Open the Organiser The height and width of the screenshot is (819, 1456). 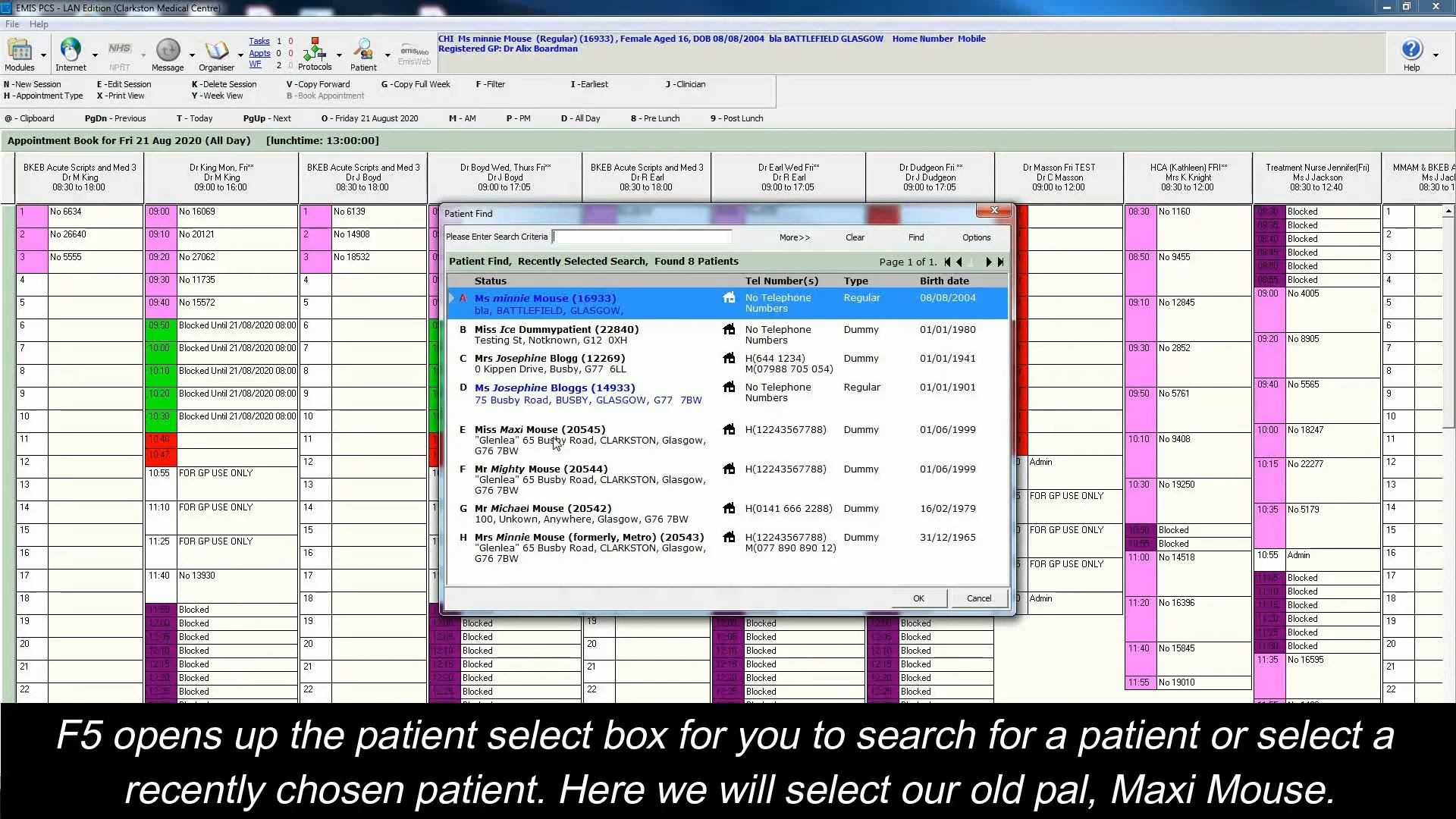click(x=218, y=50)
